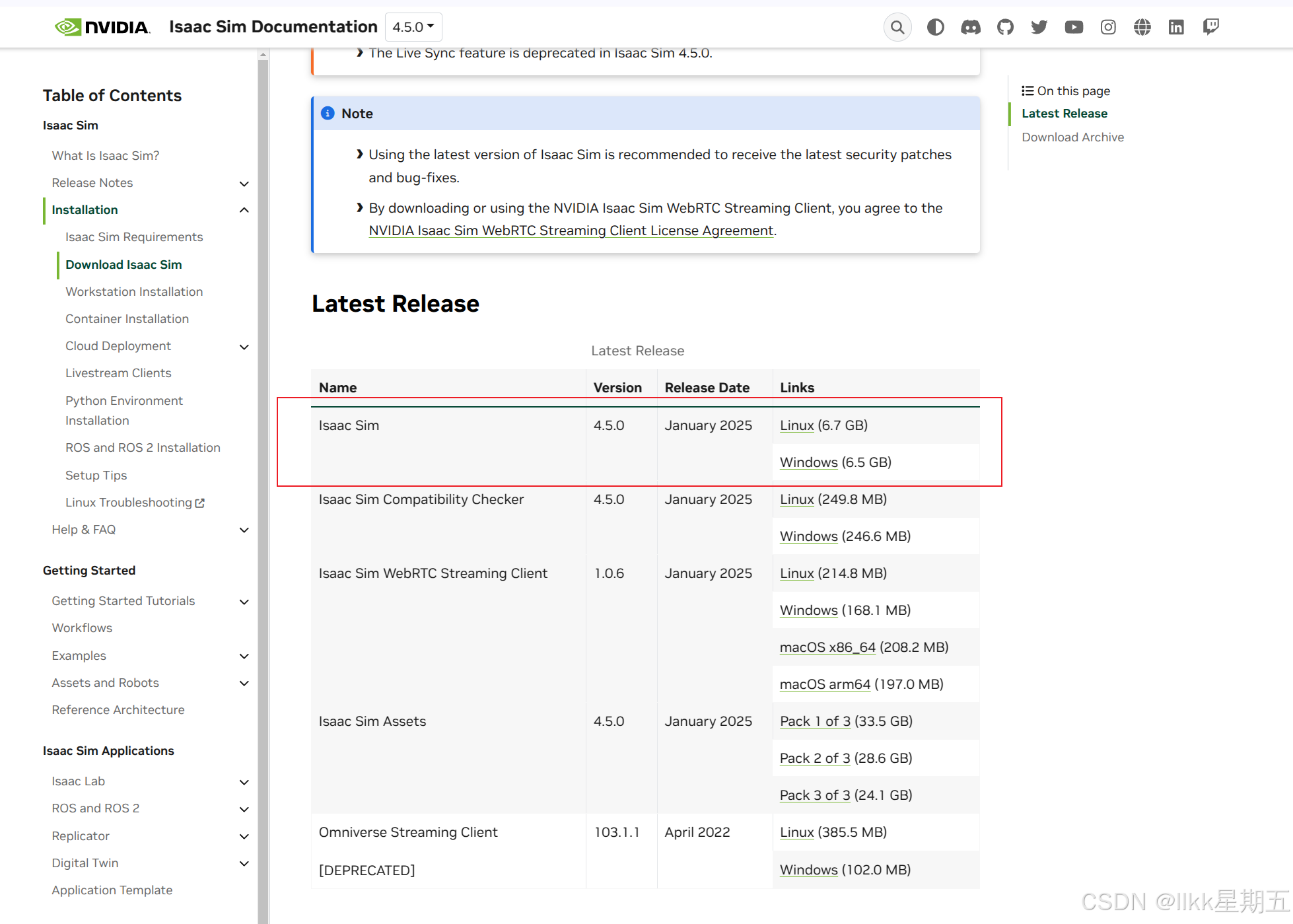This screenshot has height=924, width=1293.
Task: Open the LinkedIn icon link
Action: [1176, 27]
